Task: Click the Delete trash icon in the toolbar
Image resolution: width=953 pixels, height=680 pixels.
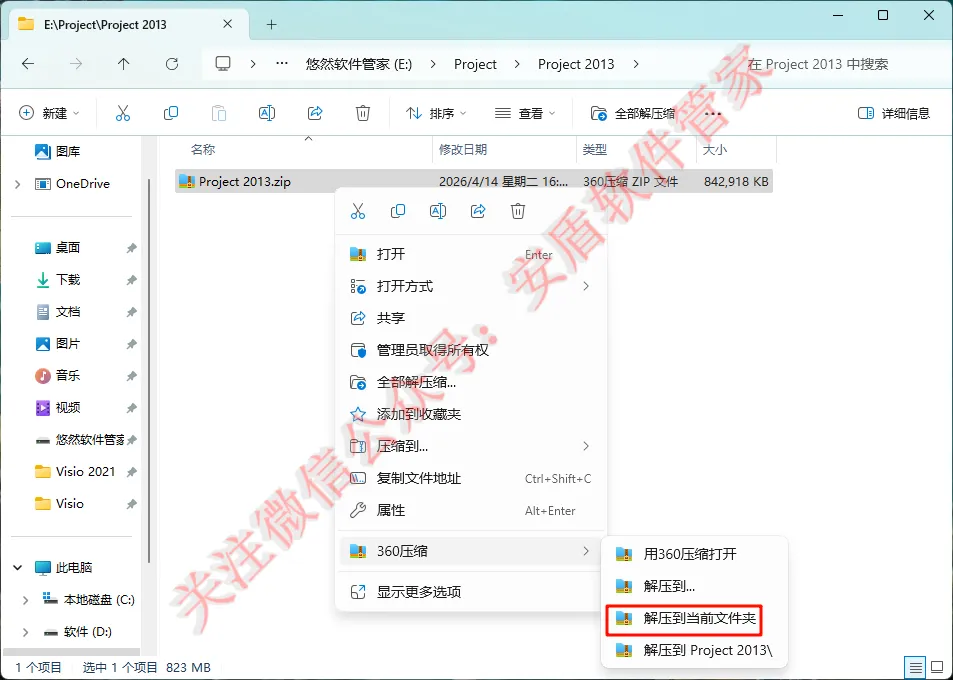Action: tap(363, 113)
